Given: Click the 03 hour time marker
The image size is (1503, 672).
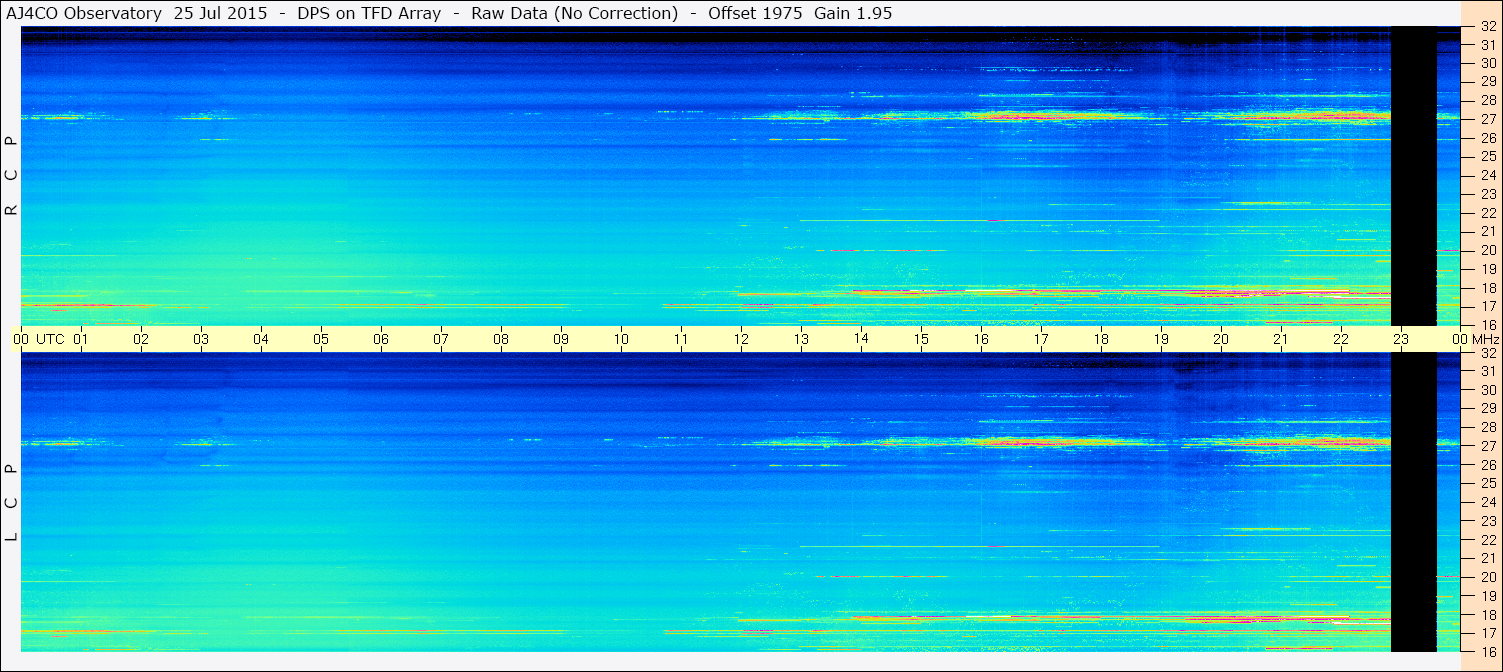Looking at the screenshot, I should [201, 339].
